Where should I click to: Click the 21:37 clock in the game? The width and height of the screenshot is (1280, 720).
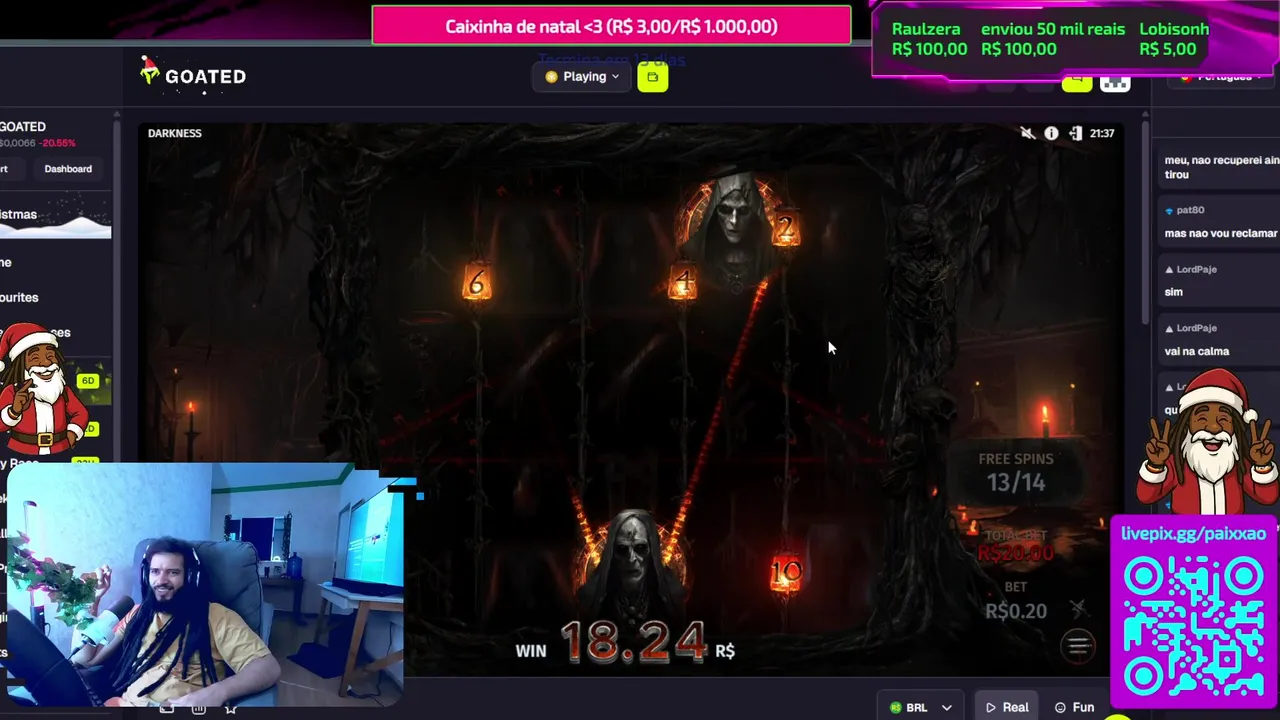point(1102,133)
